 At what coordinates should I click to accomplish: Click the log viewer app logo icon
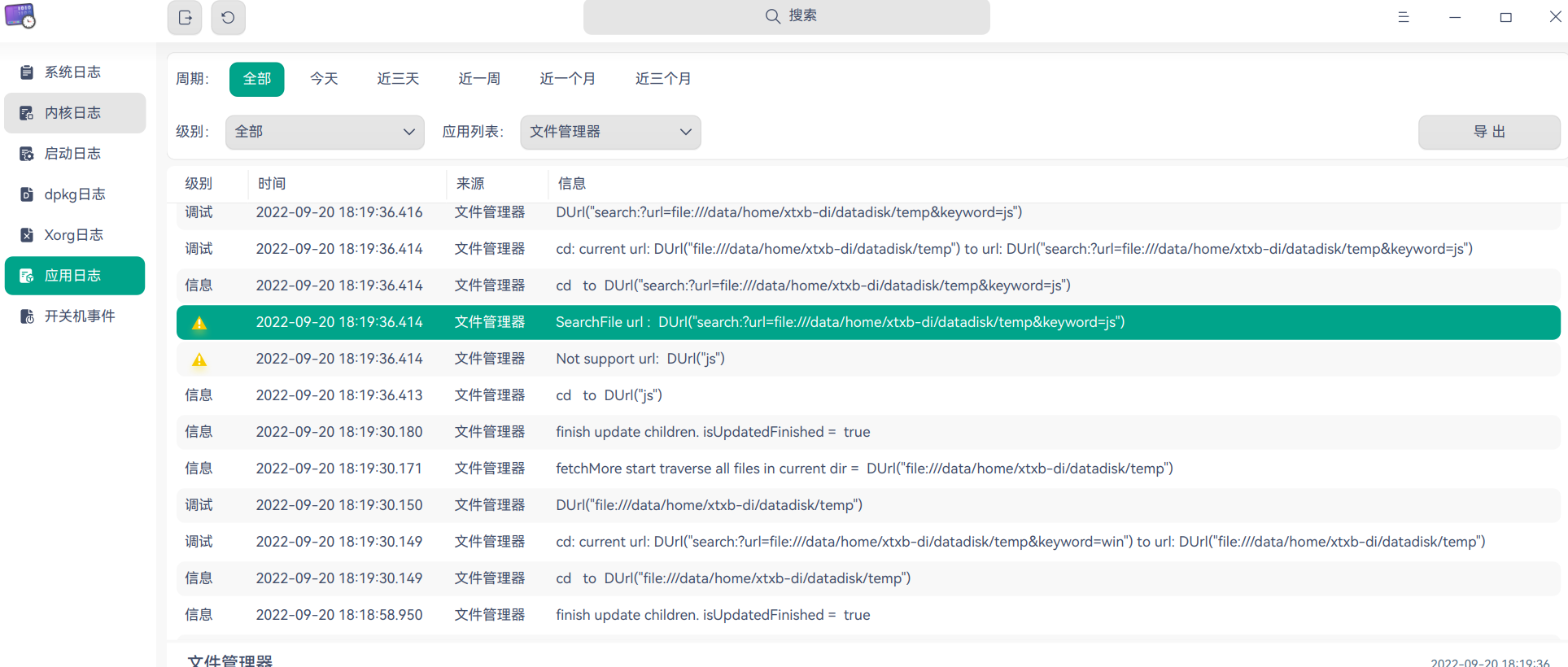pyautogui.click(x=20, y=15)
